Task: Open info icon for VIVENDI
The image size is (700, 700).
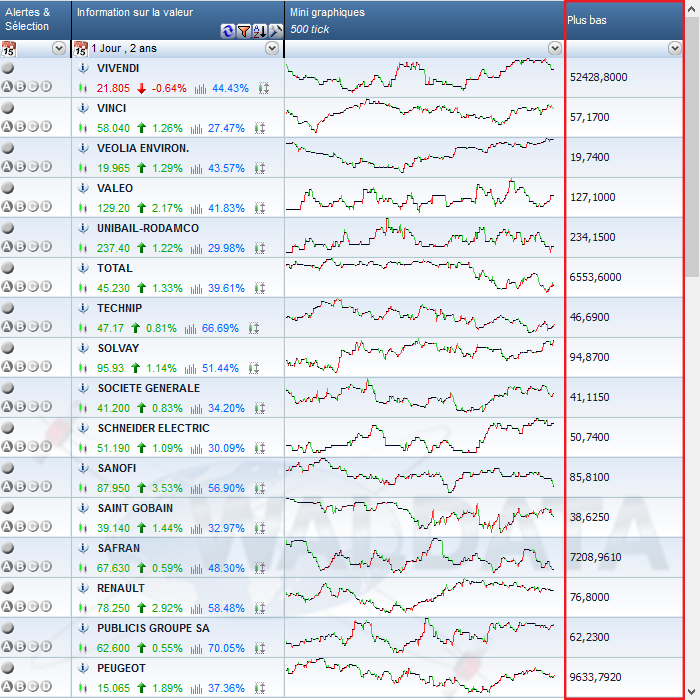Action: pyautogui.click(x=83, y=68)
